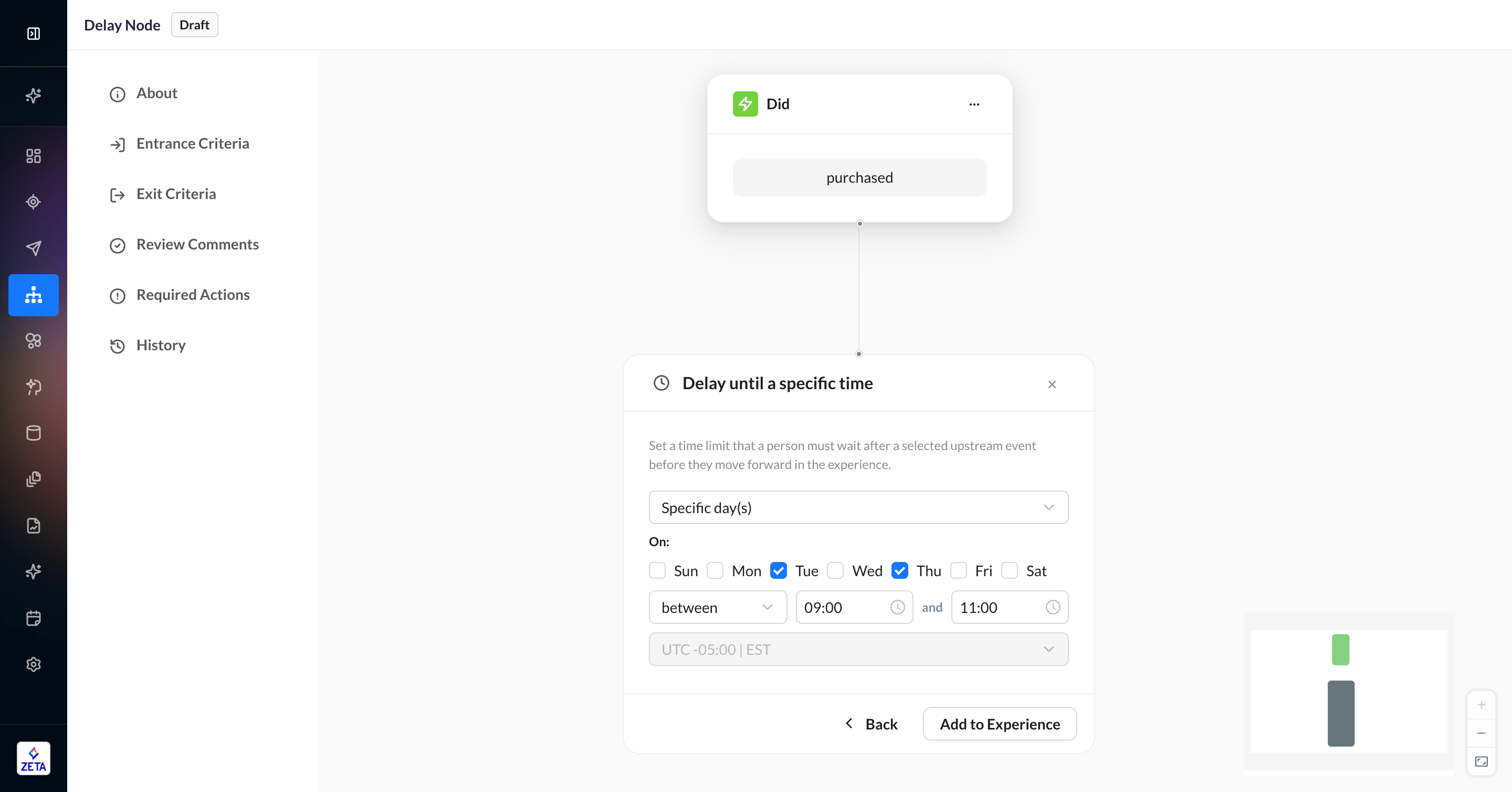Open the Specific day(s) dropdown
Image resolution: width=1512 pixels, height=792 pixels.
(x=858, y=507)
